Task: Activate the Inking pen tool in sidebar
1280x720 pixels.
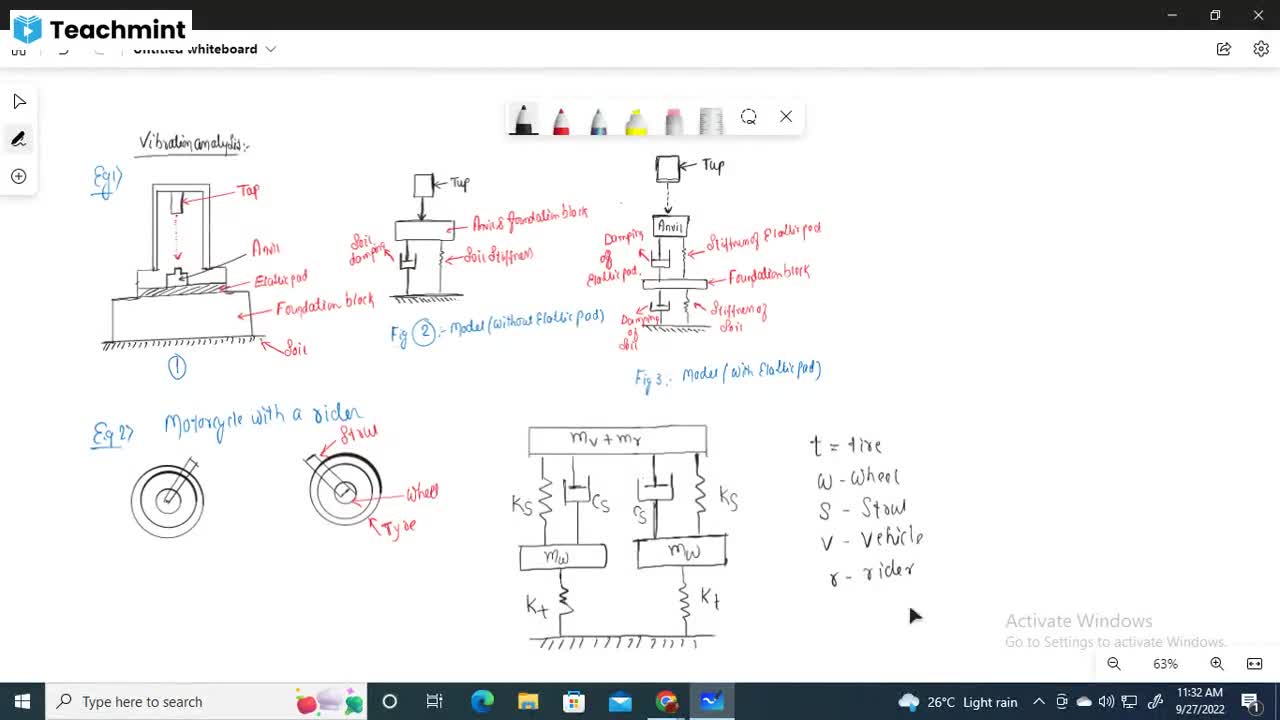Action: [19, 139]
